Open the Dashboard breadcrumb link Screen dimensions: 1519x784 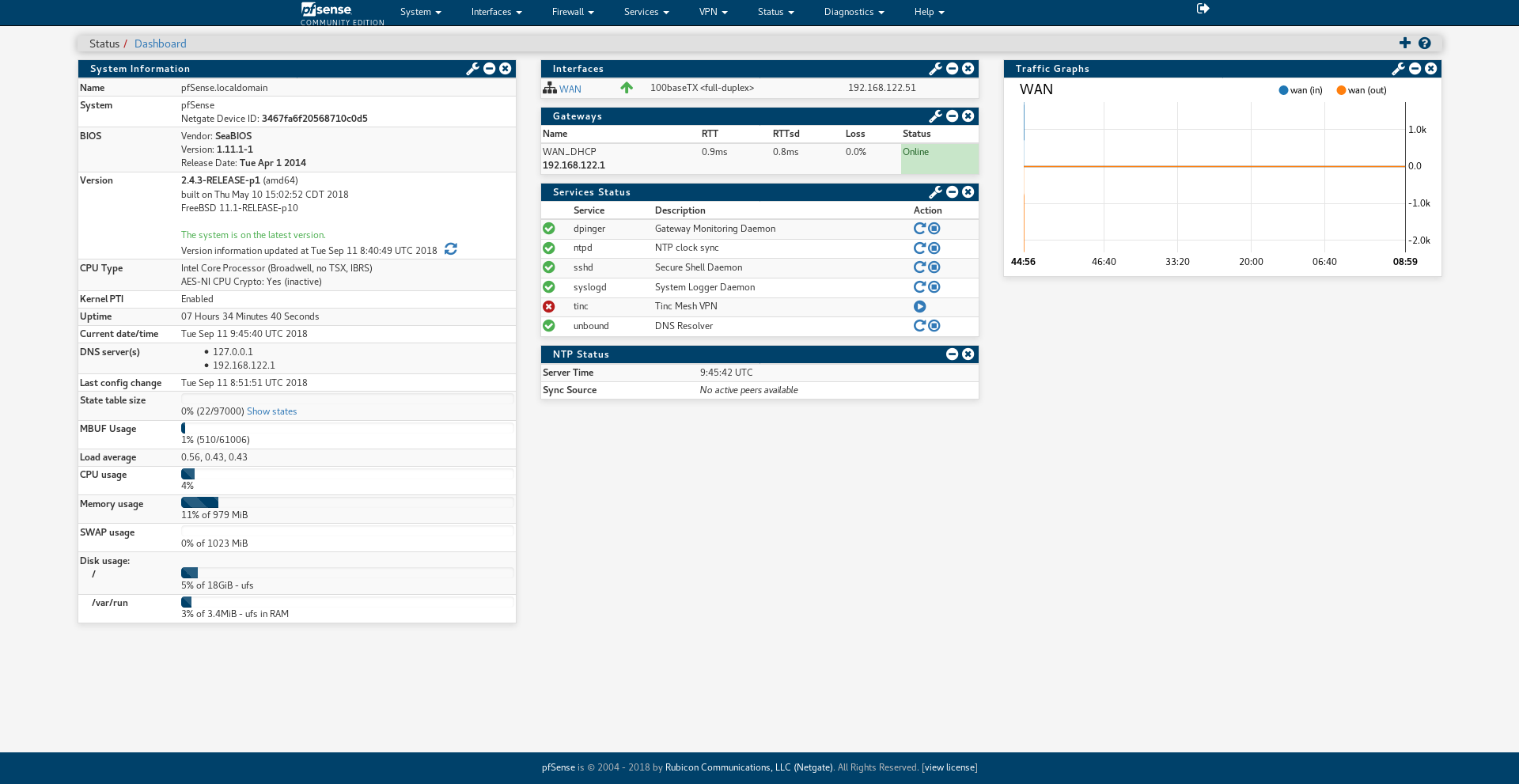(x=161, y=44)
